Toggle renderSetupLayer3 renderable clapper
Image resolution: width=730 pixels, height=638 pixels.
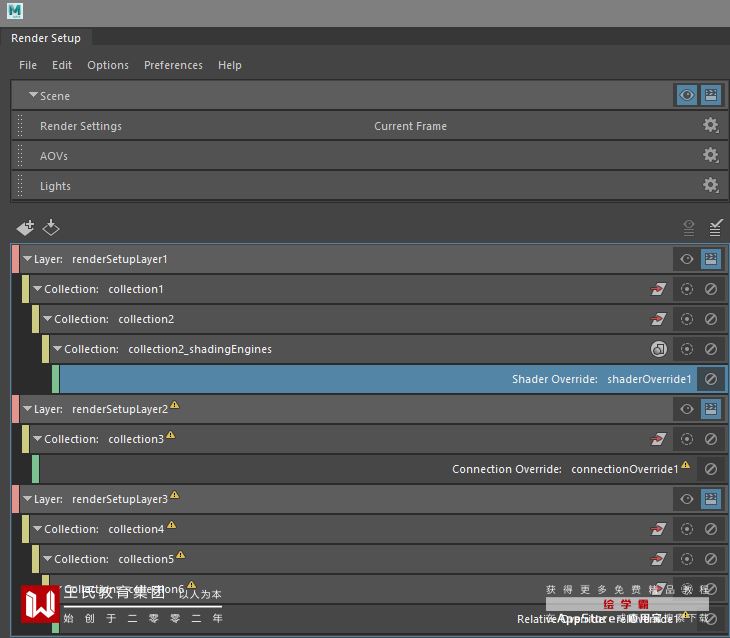pyautogui.click(x=711, y=499)
